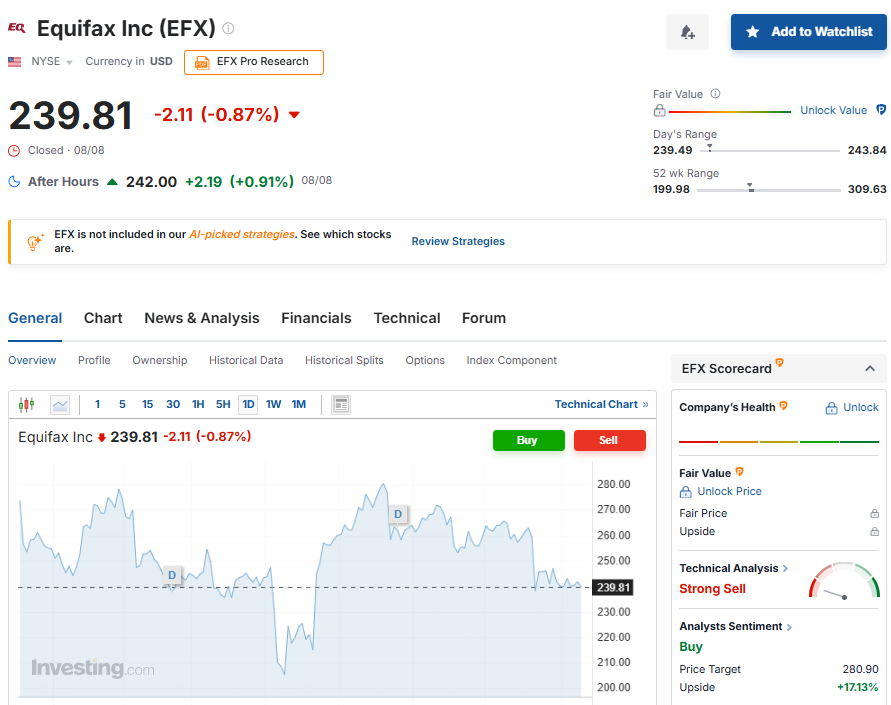Create a price alert with bell icon

point(688,32)
